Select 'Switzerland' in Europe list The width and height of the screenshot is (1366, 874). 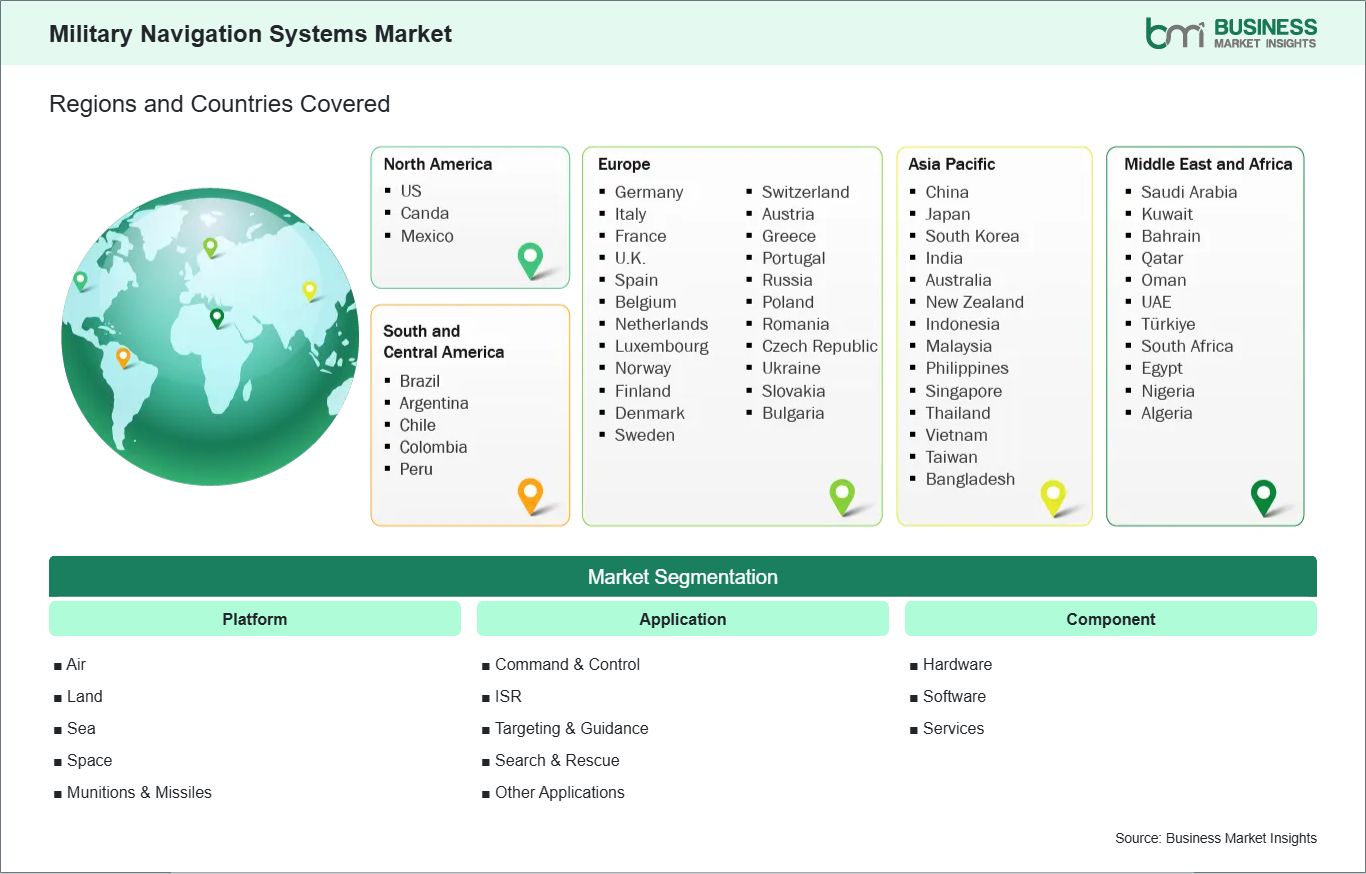(x=806, y=192)
